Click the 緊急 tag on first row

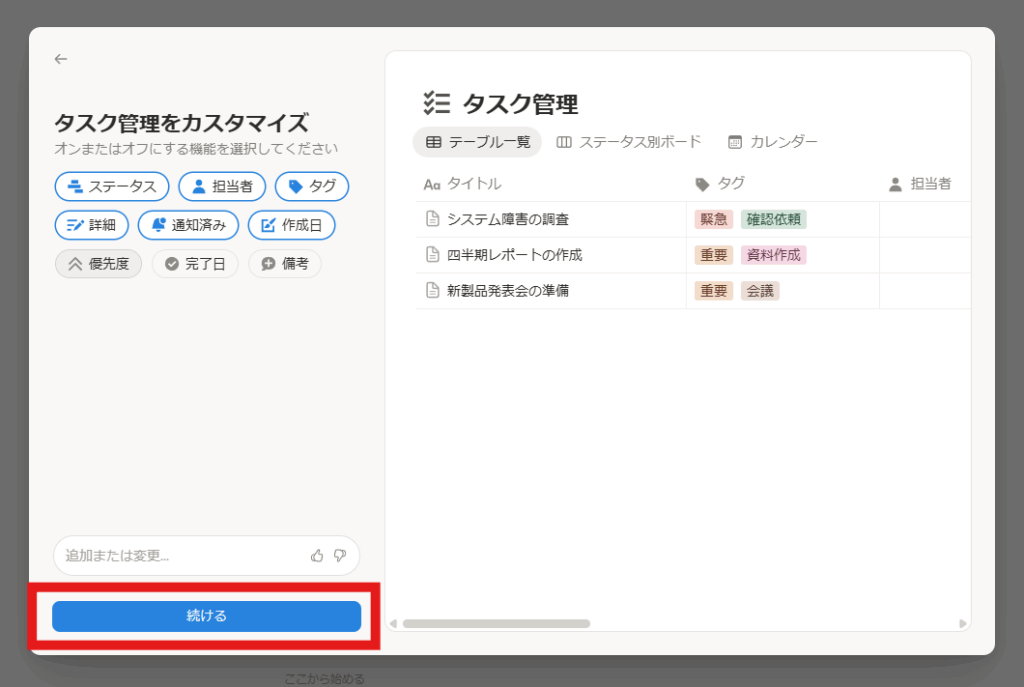tap(714, 219)
